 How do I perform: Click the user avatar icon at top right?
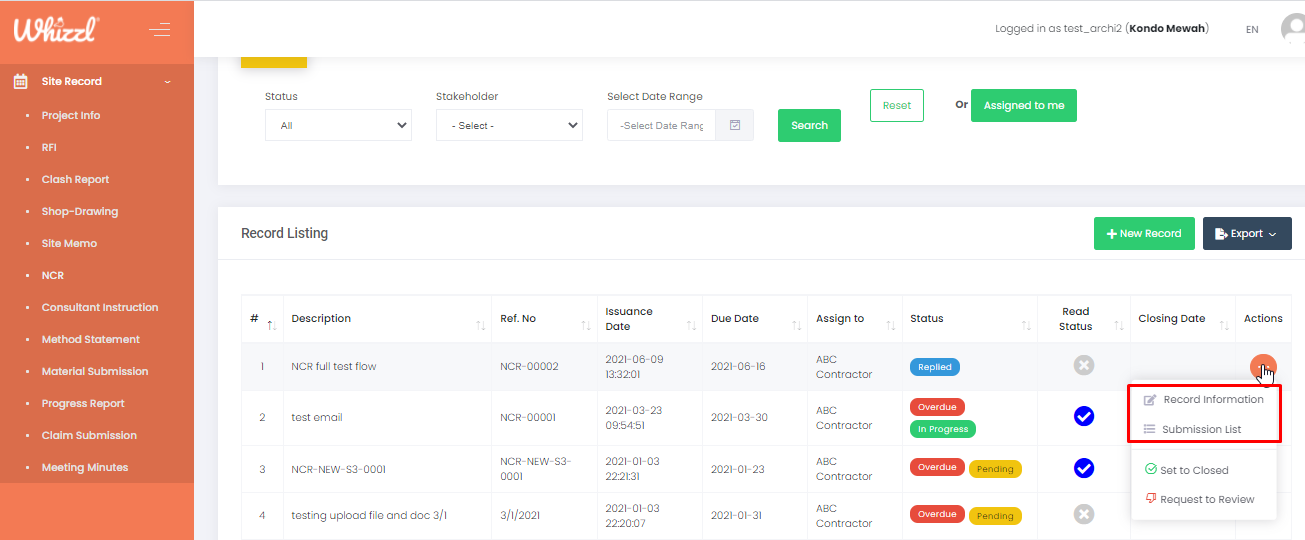click(x=1293, y=29)
